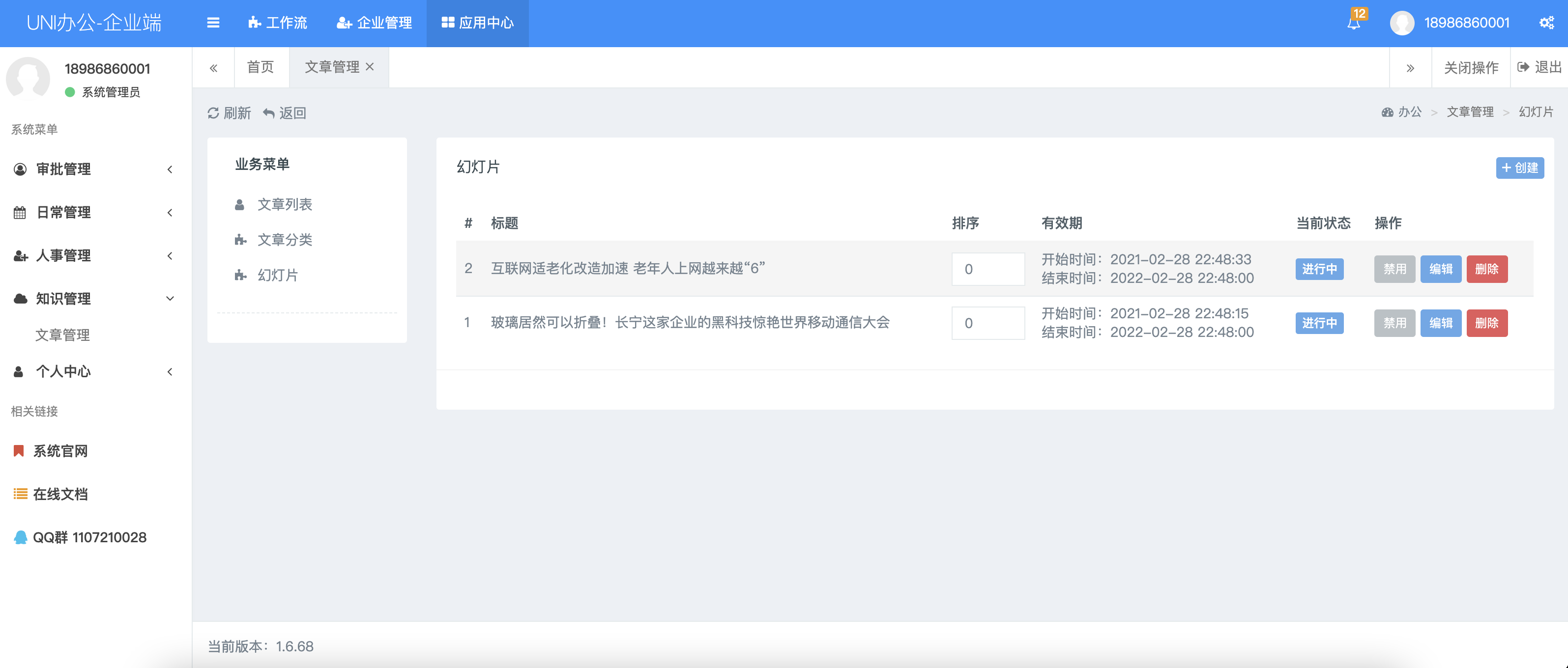The width and height of the screenshot is (1568, 668).
Task: Delete the first slide via 删除
Action: pos(1486,269)
